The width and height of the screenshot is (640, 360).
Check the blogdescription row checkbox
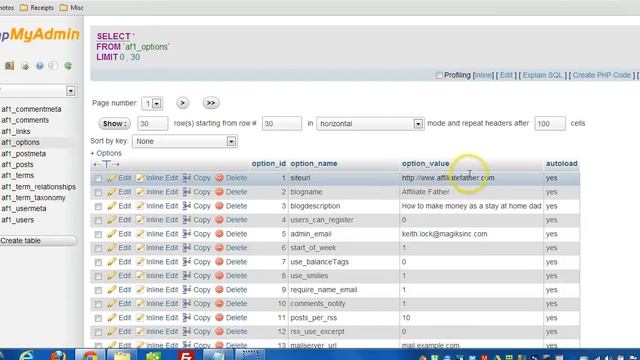[x=98, y=207]
